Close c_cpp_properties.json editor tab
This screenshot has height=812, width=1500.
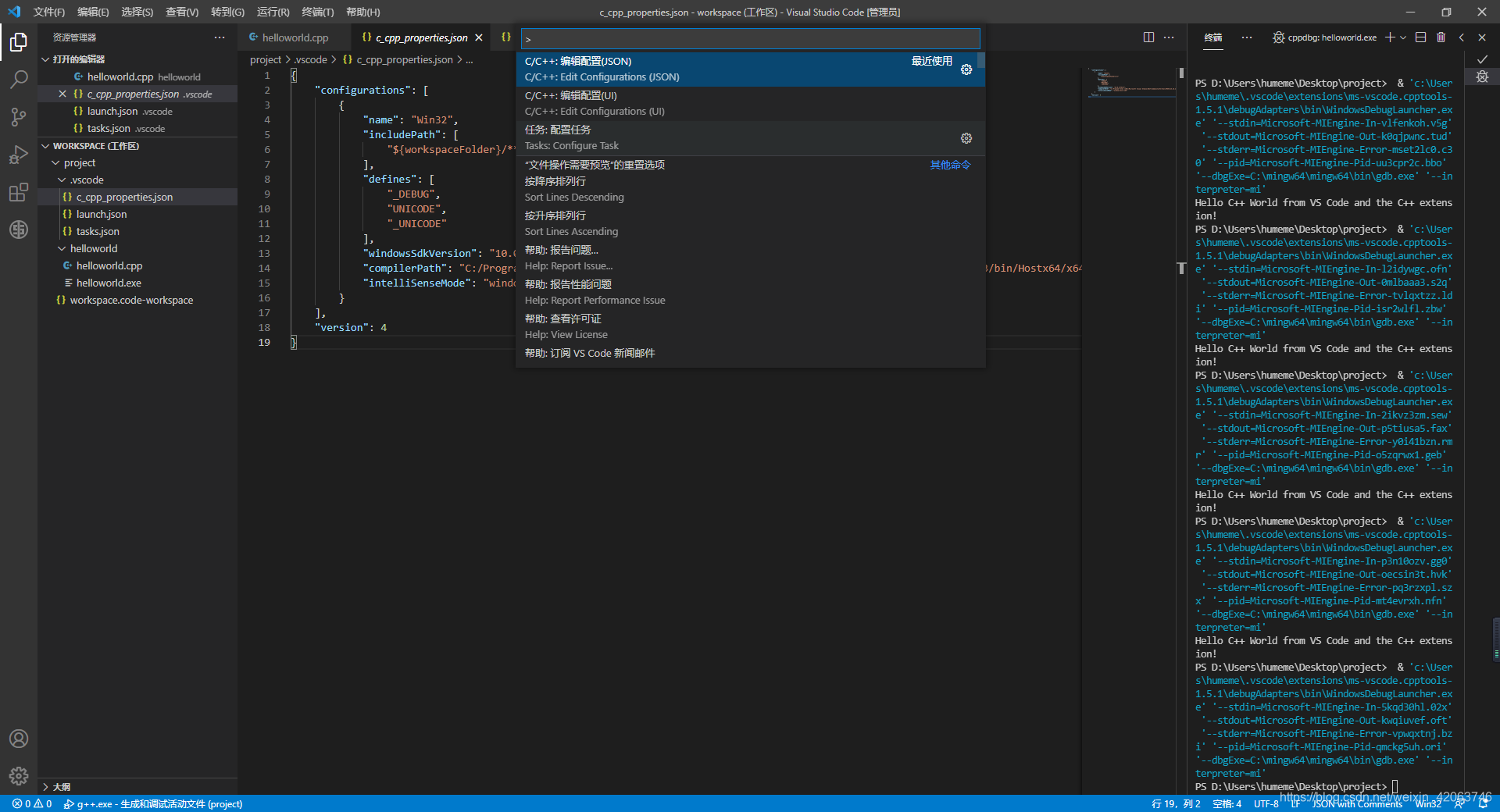point(479,37)
